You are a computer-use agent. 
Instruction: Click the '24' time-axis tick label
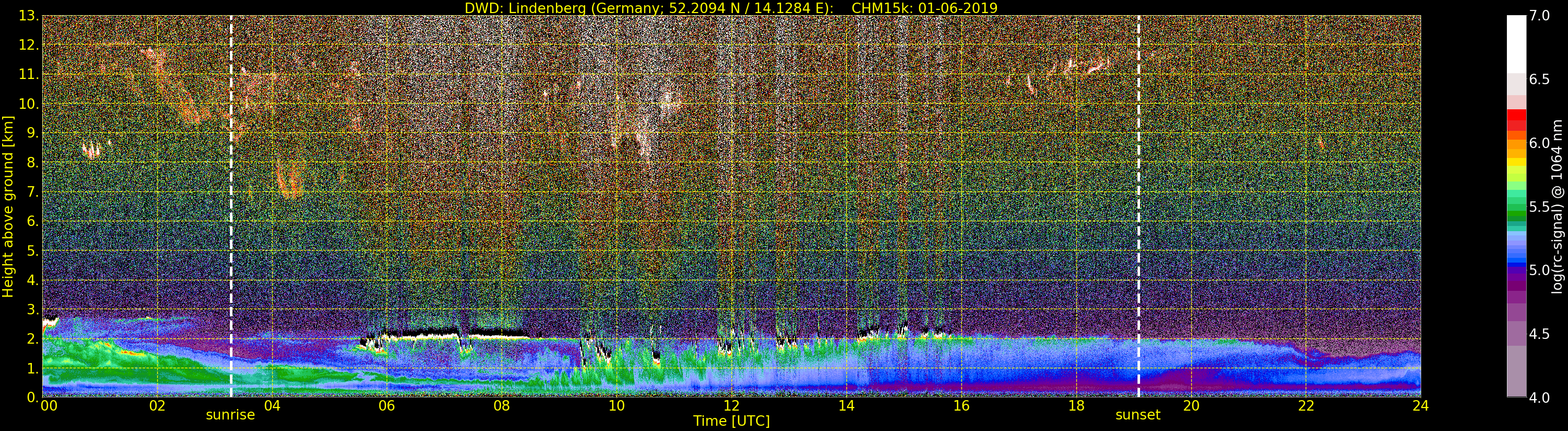pyautogui.click(x=1420, y=405)
